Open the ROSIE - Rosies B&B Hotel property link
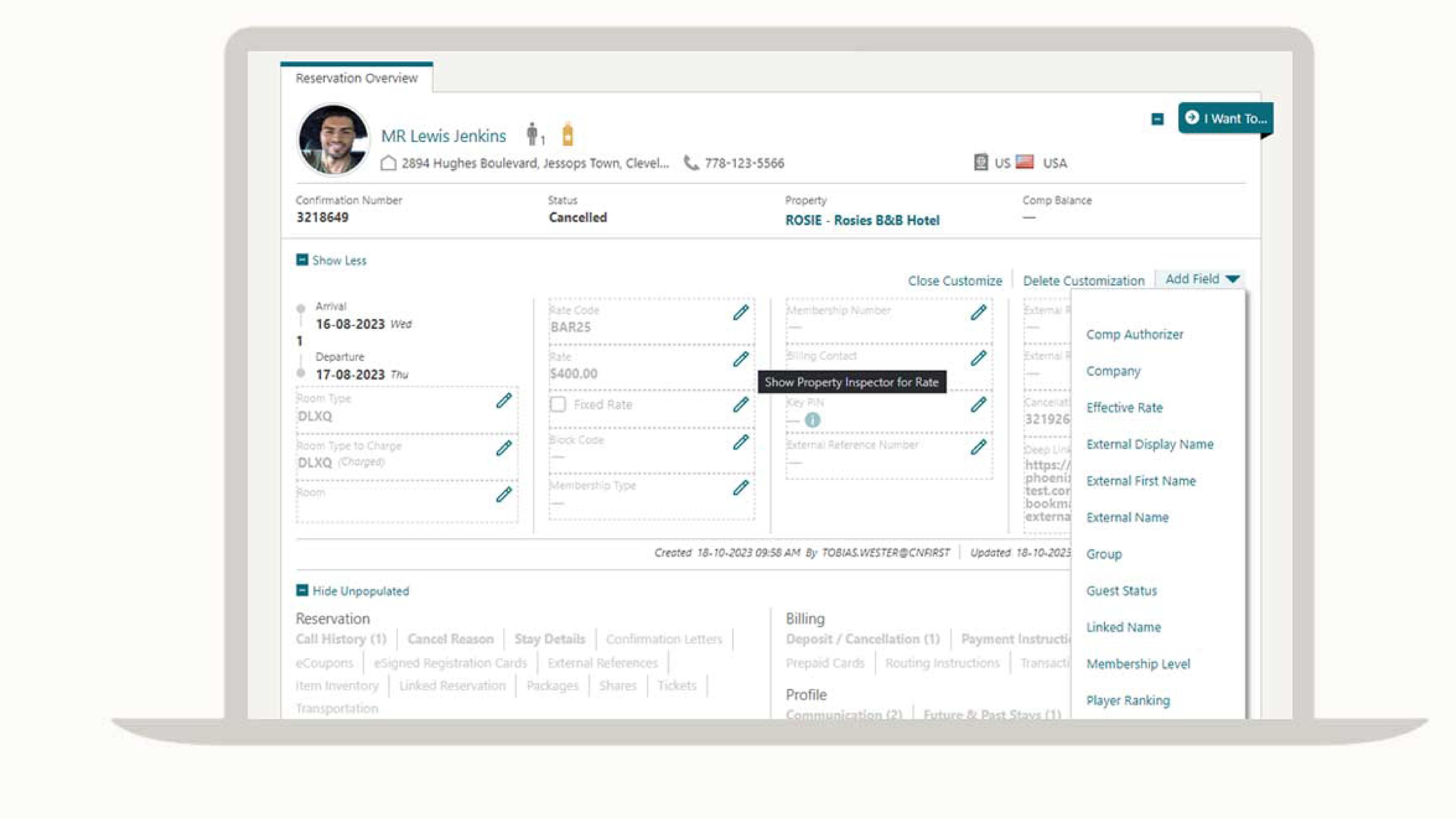The width and height of the screenshot is (1456, 819). [862, 220]
